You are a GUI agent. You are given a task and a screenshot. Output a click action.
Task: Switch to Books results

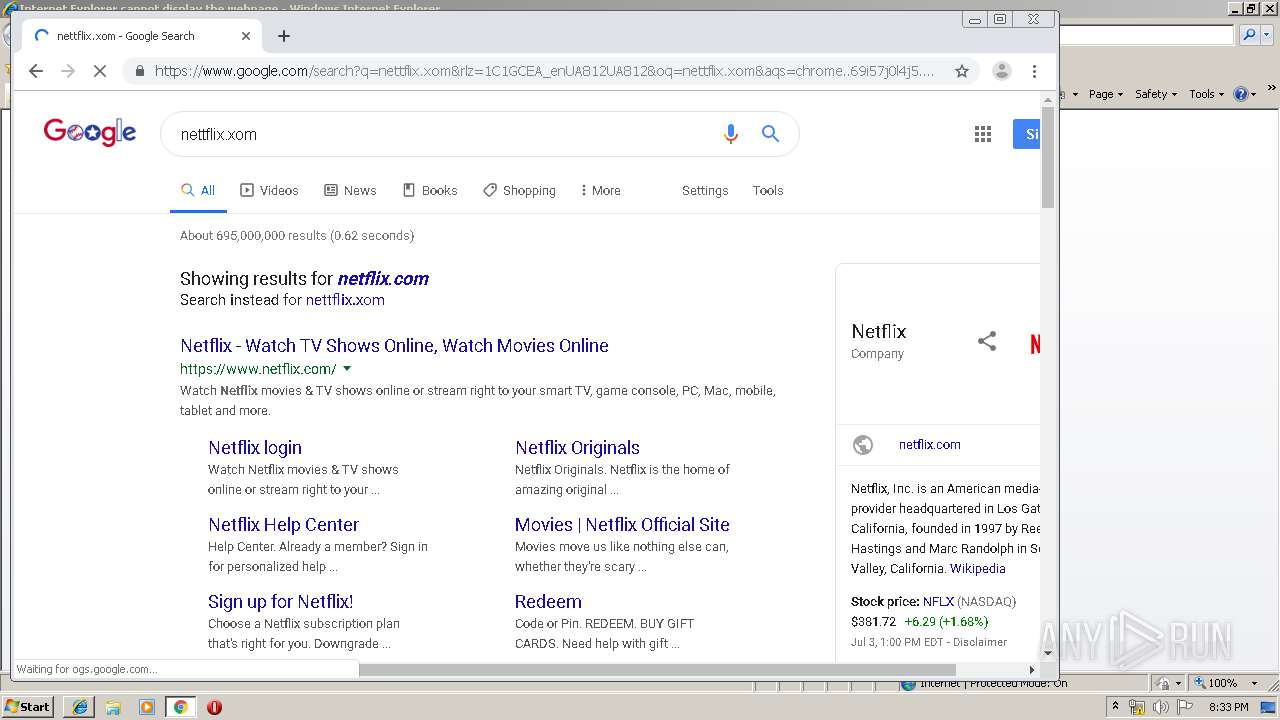(430, 190)
